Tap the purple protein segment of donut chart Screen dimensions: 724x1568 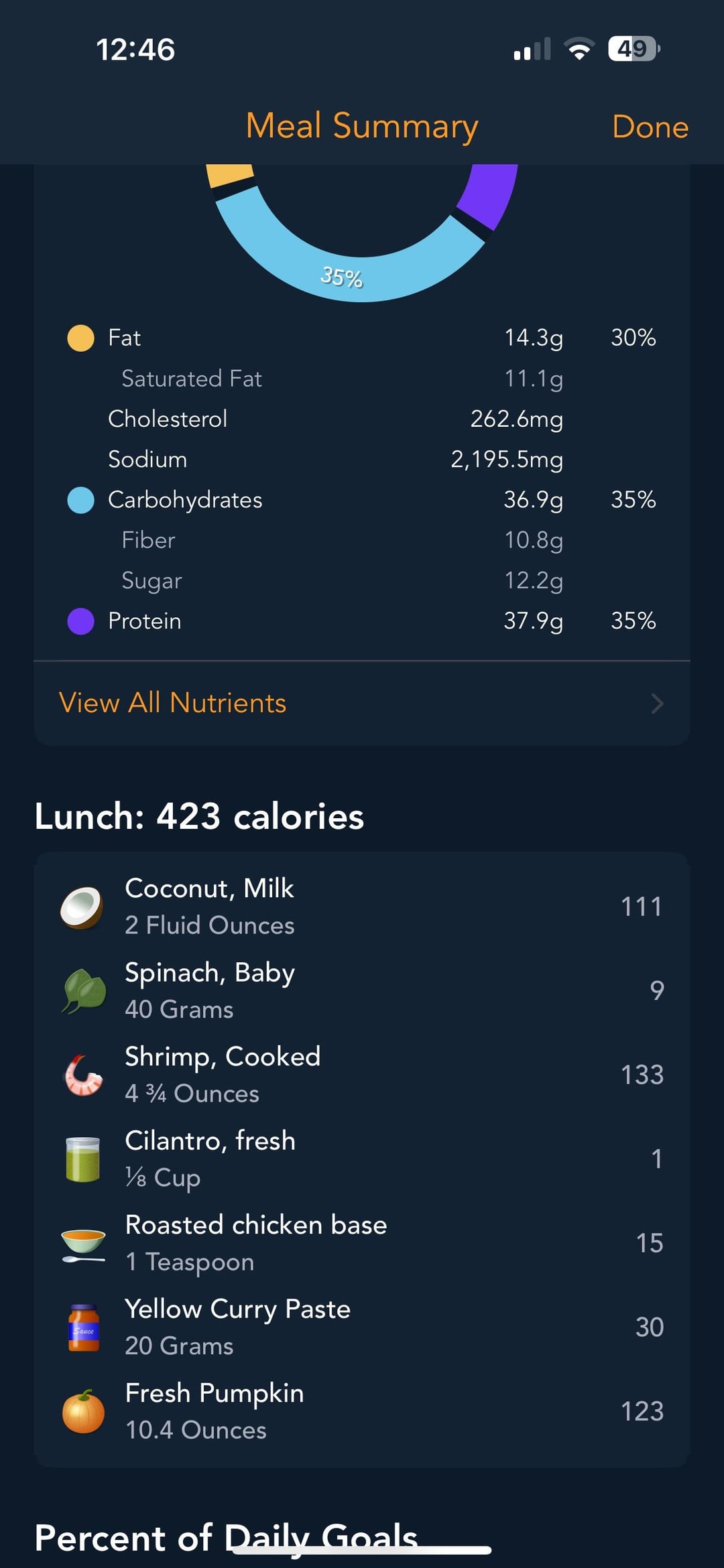[x=489, y=194]
